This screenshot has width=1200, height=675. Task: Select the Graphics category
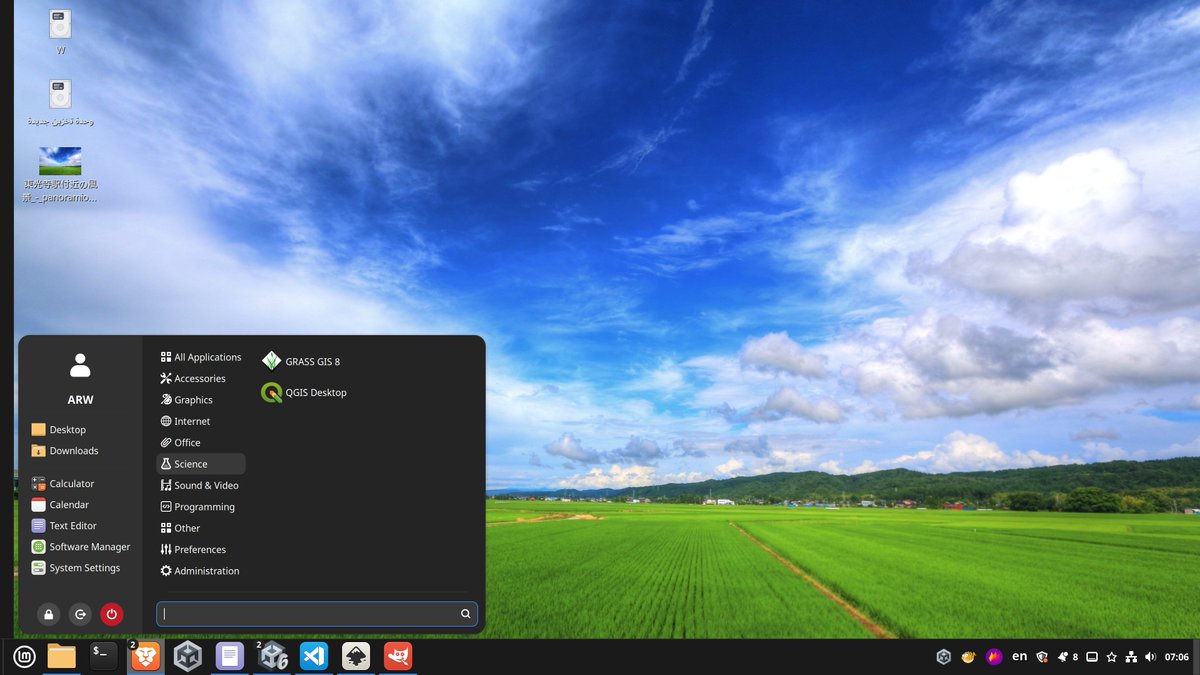click(x=201, y=400)
